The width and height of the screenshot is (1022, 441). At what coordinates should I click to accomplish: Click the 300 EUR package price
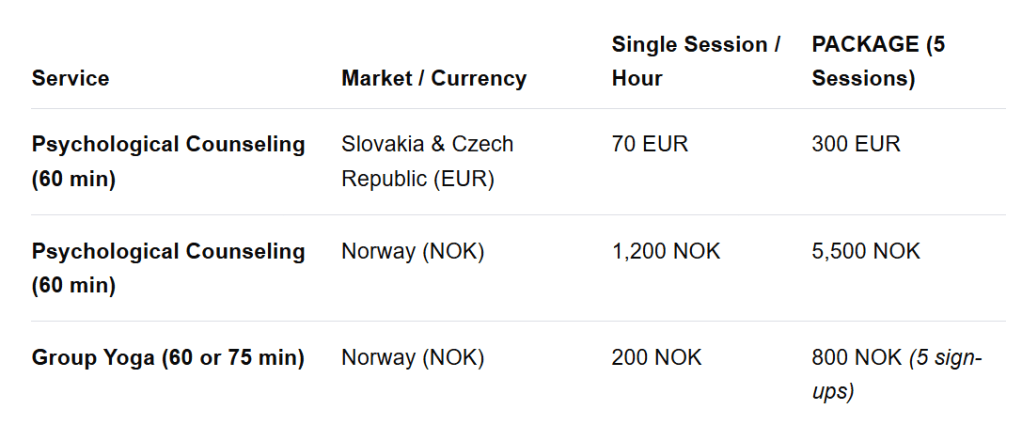point(856,144)
